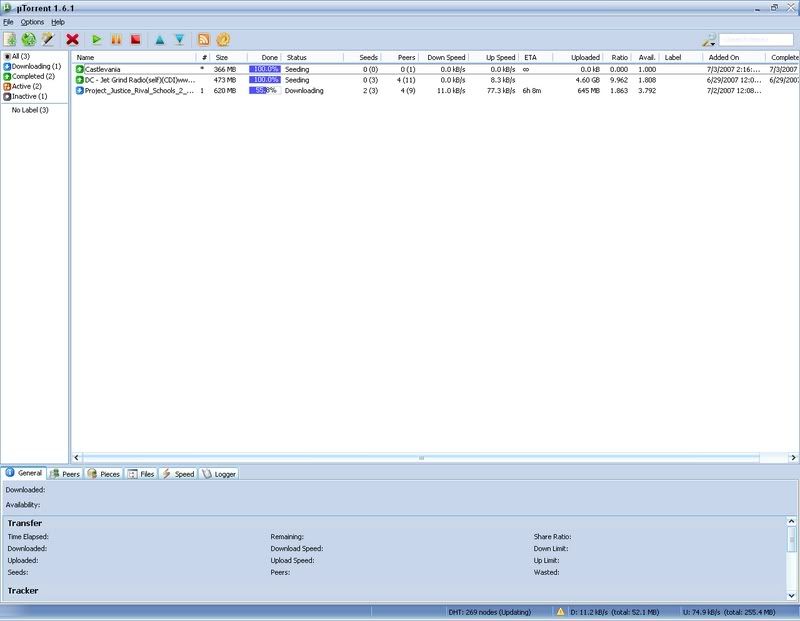Open the Help menu
800x621 pixels.
coord(58,22)
